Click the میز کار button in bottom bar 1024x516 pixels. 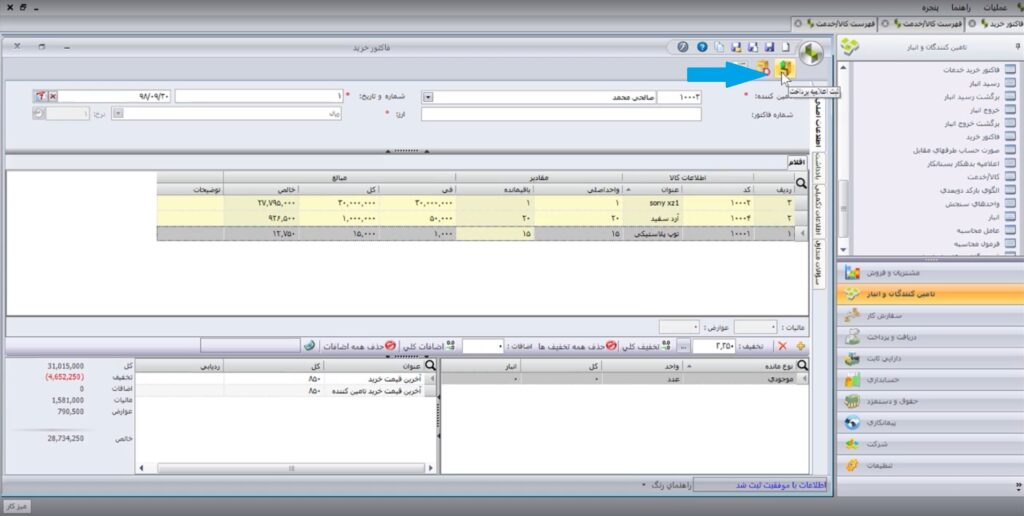(17, 507)
